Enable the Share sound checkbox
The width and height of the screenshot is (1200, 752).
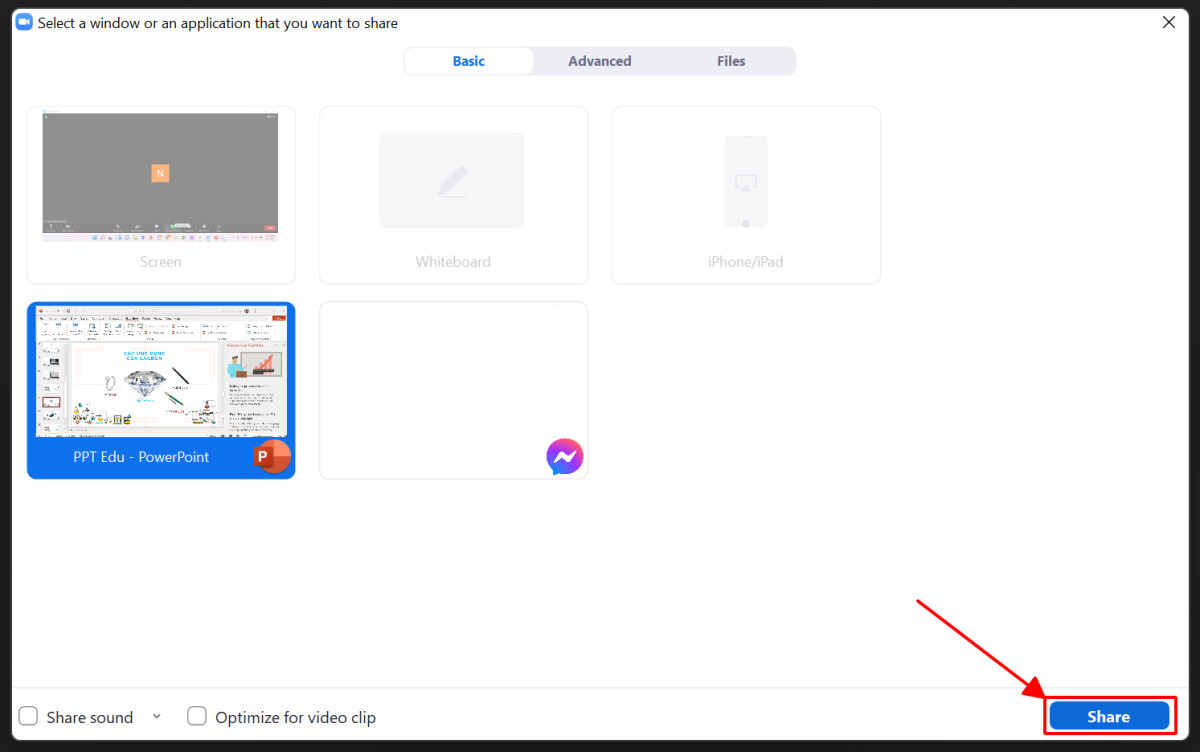pos(29,716)
